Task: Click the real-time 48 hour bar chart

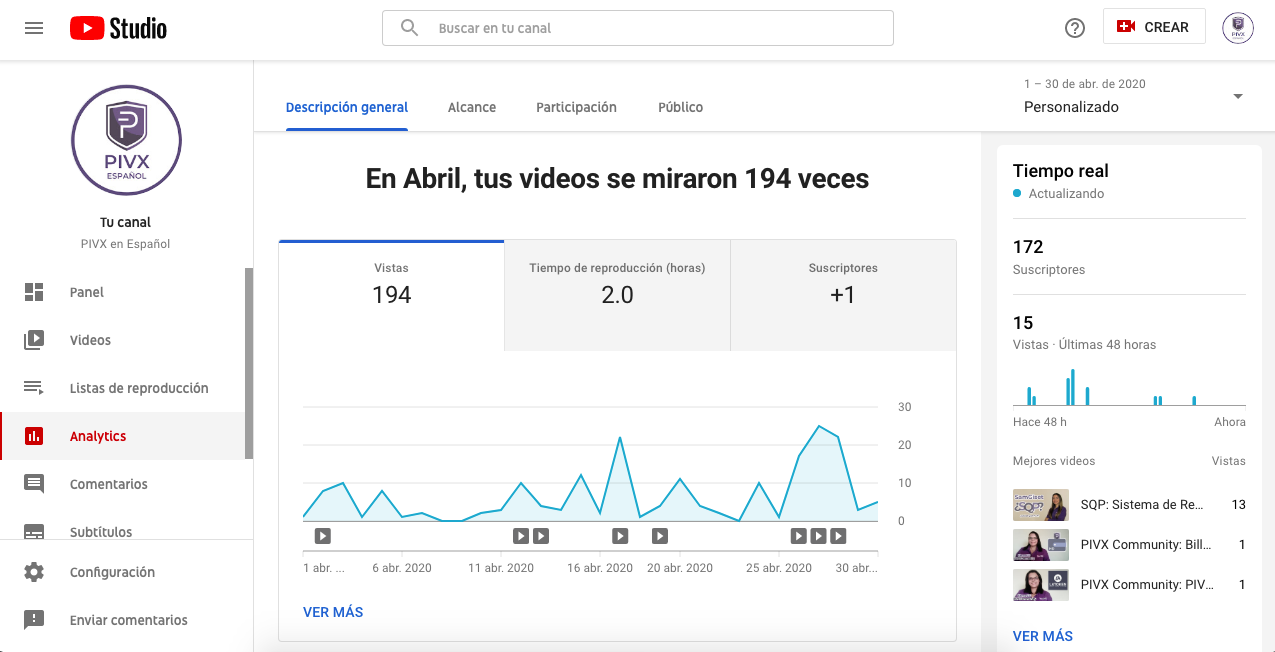Action: tap(1129, 388)
